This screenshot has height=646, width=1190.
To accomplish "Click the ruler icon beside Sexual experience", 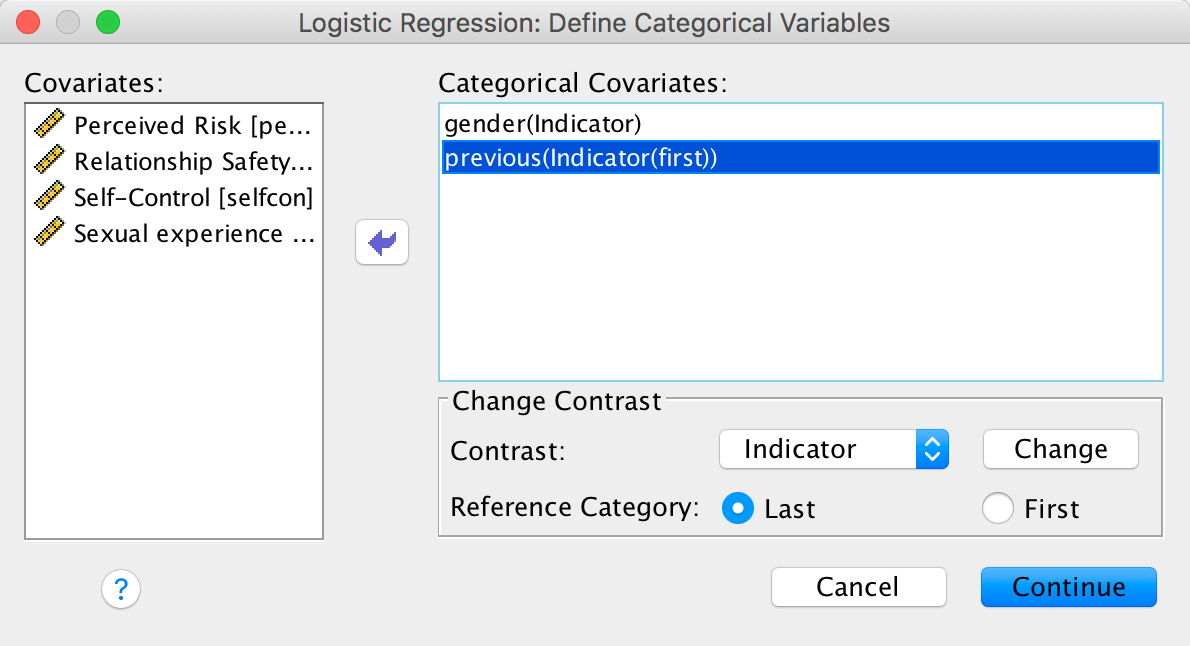I will 49,233.
